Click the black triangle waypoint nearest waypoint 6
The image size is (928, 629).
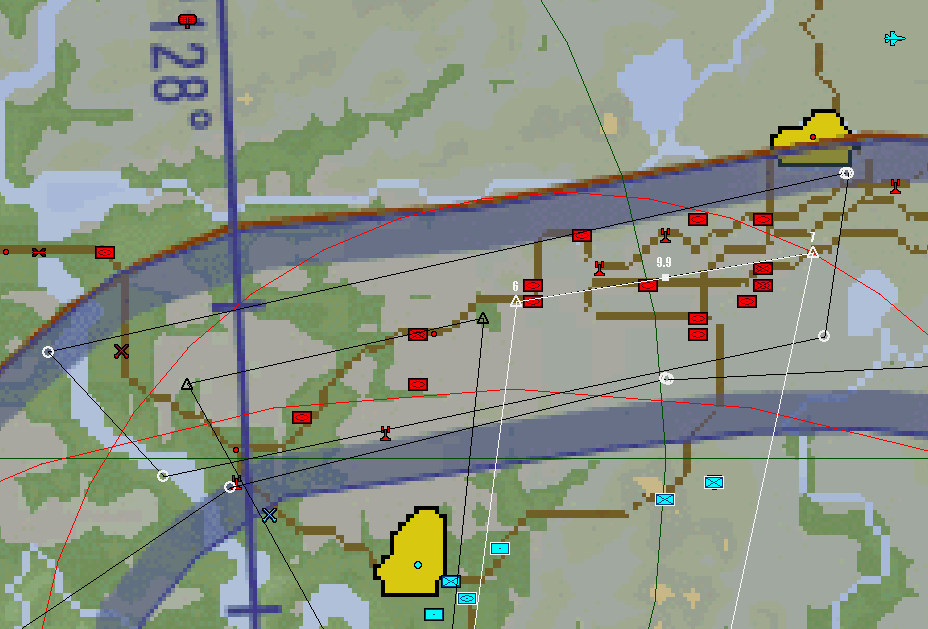(x=483, y=318)
